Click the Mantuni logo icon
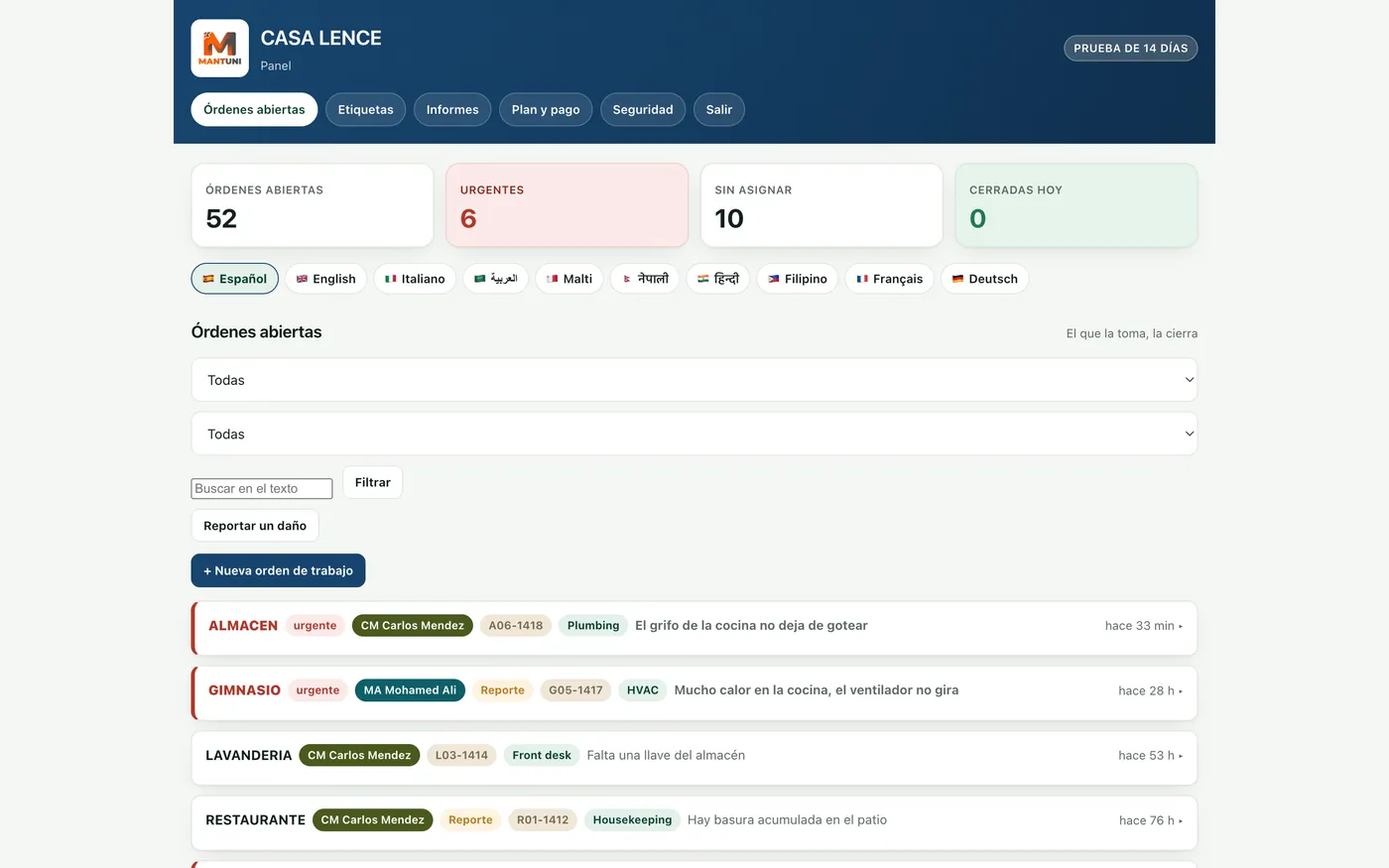Screen dimensions: 1389x868 click(219, 48)
